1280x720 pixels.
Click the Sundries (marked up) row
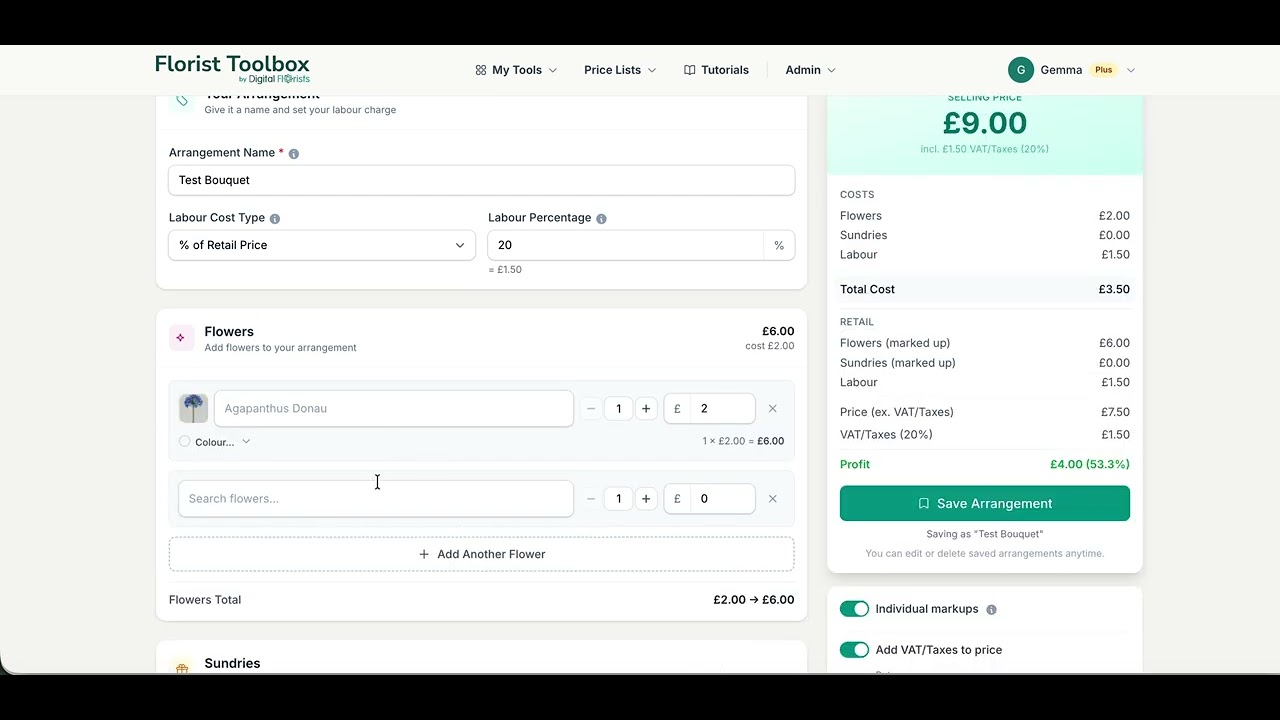[985, 363]
